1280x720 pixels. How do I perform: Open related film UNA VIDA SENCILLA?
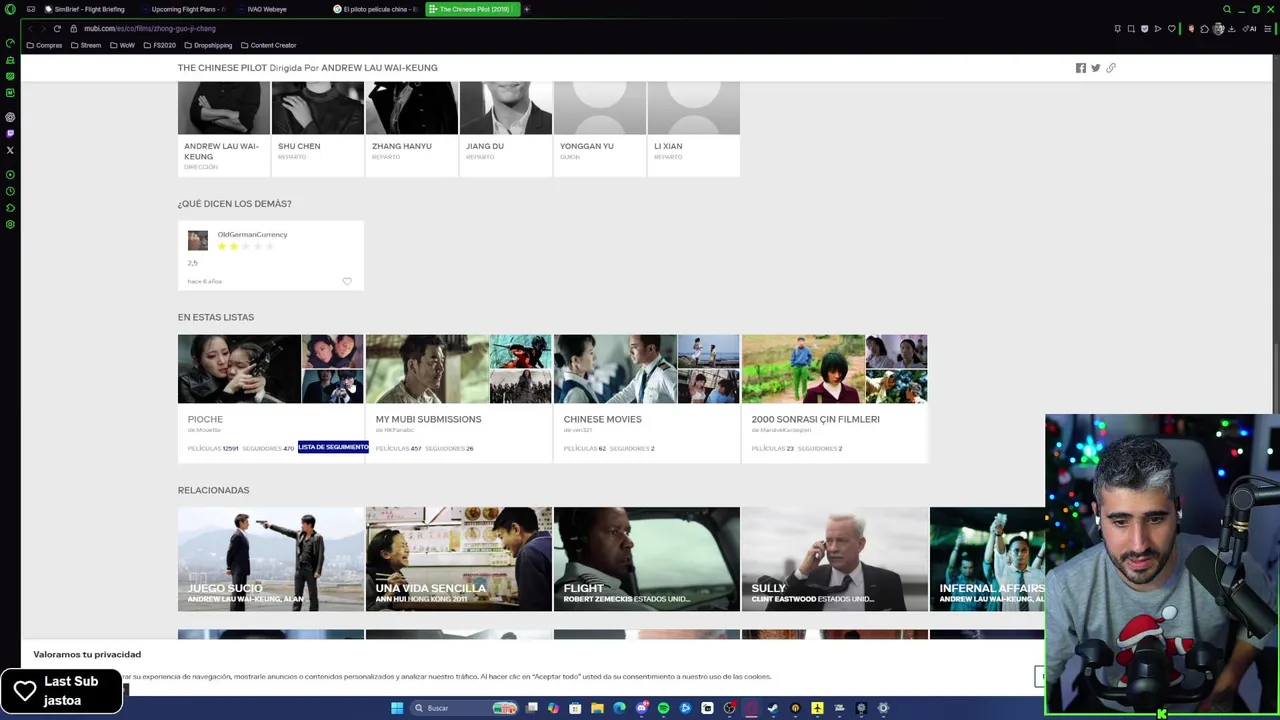[459, 559]
